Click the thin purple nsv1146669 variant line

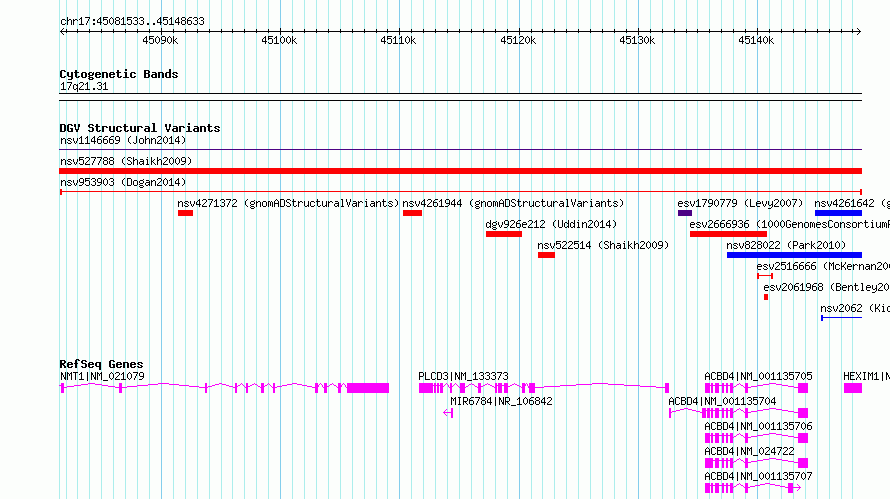click(x=460, y=149)
